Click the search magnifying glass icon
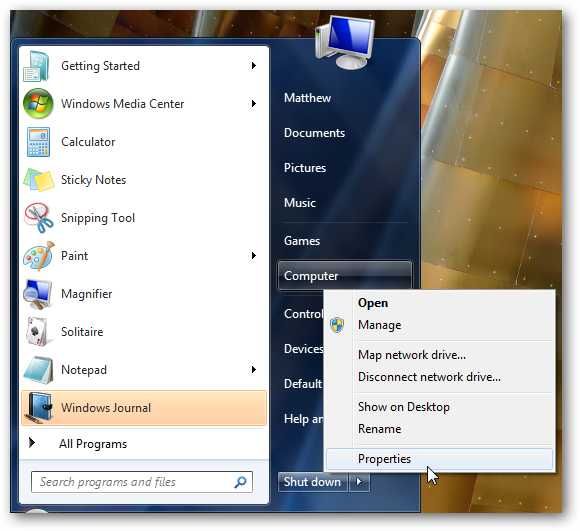This screenshot has height=531, width=580. (240, 482)
